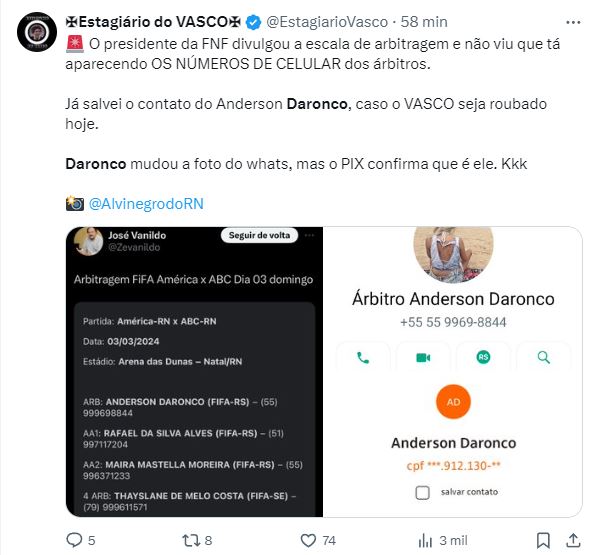592x555 pixels.
Task: Open the @AlvinegrodoRN mention link
Action: point(146,204)
